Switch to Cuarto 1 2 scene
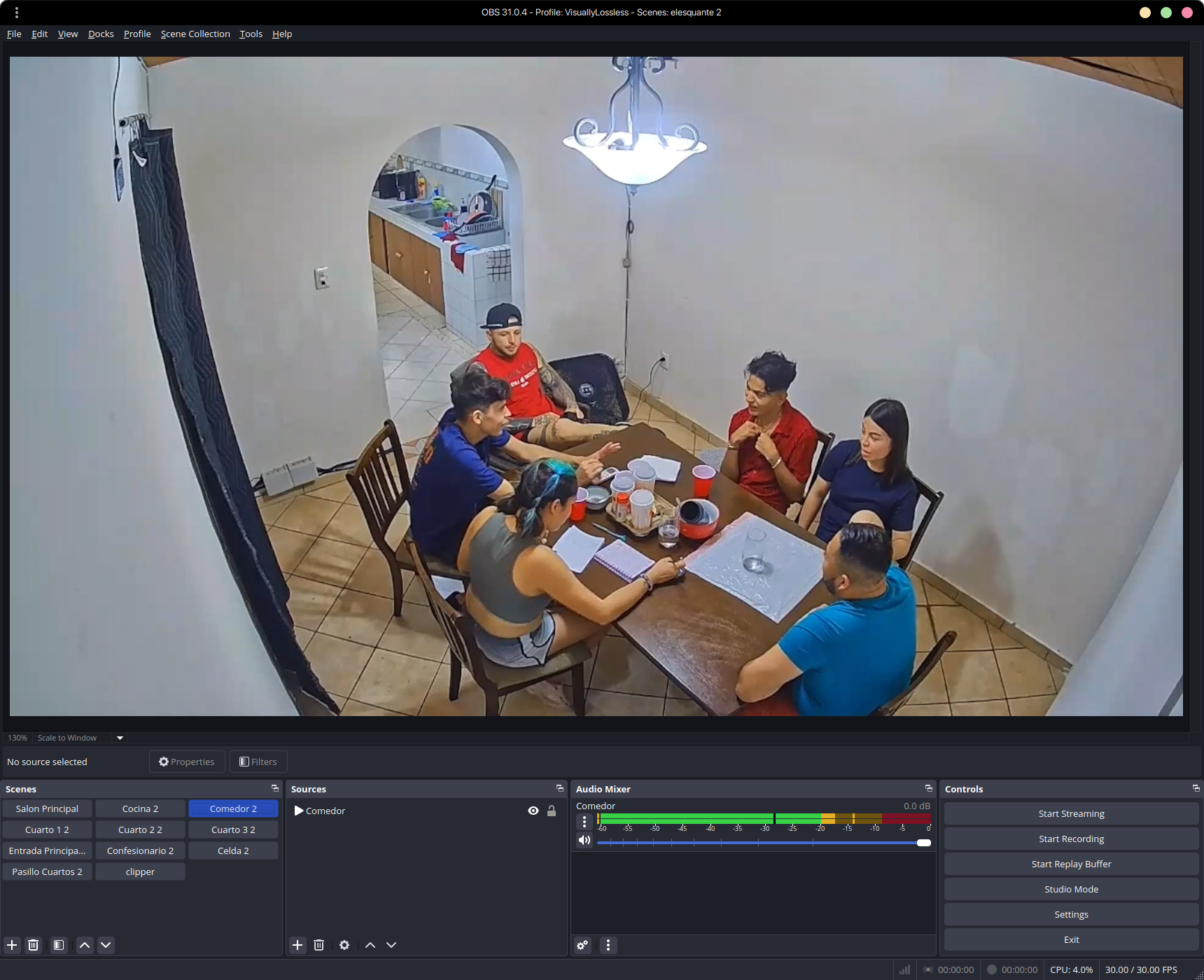Screen dimensions: 1204x980 [x=47, y=829]
